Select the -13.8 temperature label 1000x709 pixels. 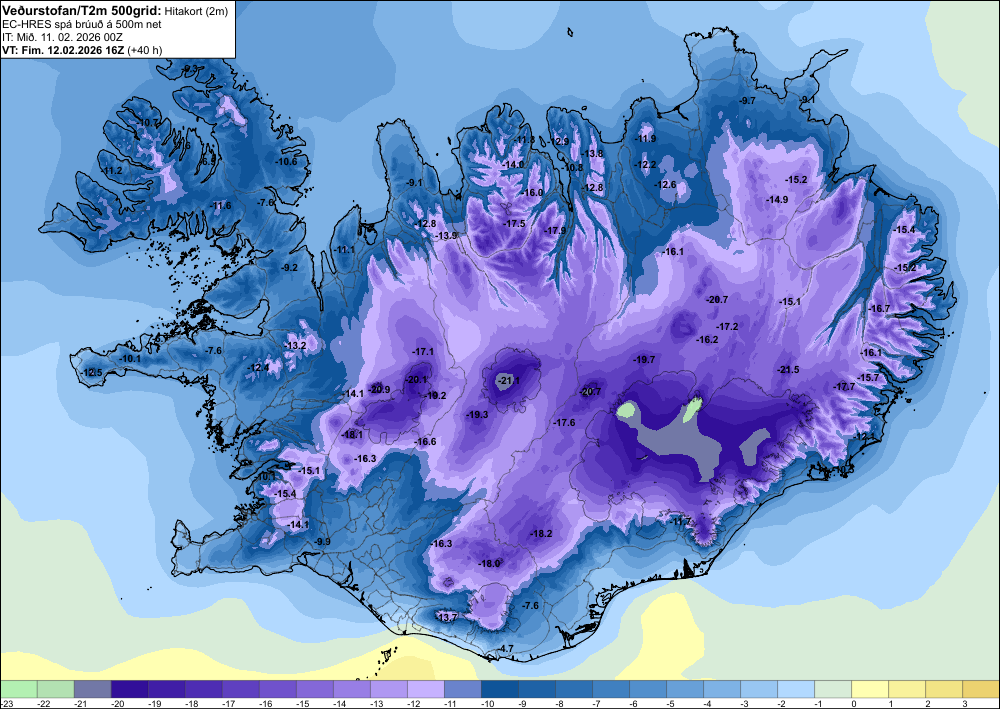[x=592, y=154]
